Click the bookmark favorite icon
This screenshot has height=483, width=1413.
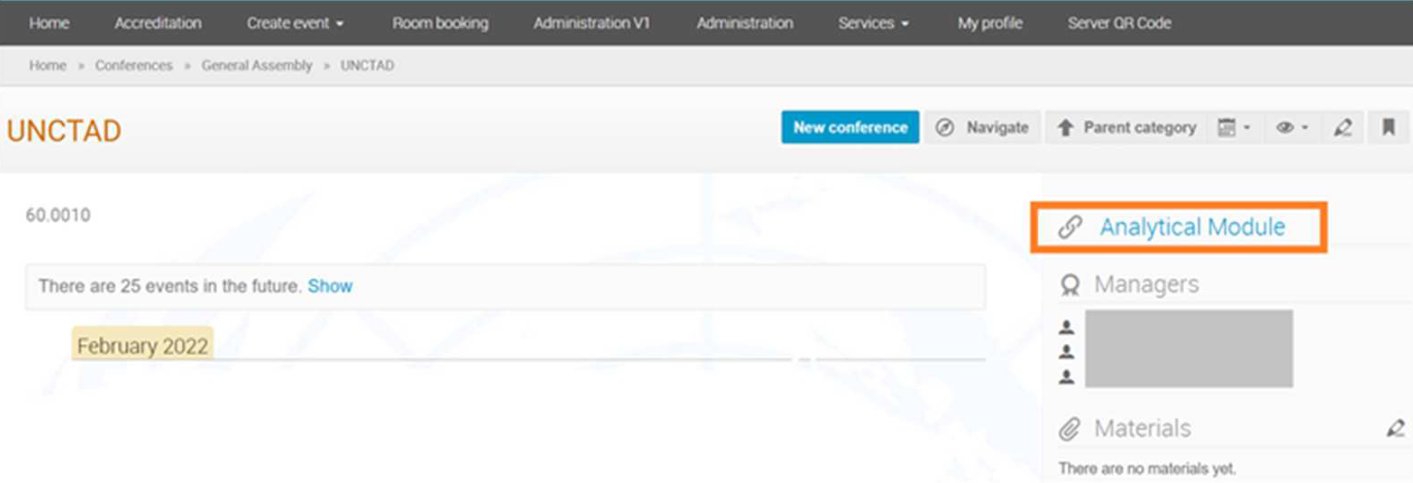[1388, 127]
